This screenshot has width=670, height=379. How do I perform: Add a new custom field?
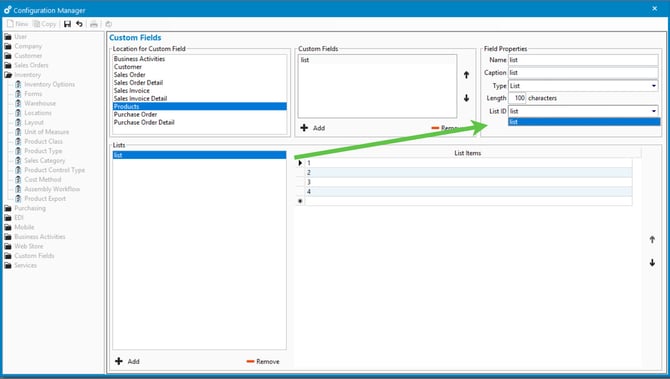tap(312, 128)
